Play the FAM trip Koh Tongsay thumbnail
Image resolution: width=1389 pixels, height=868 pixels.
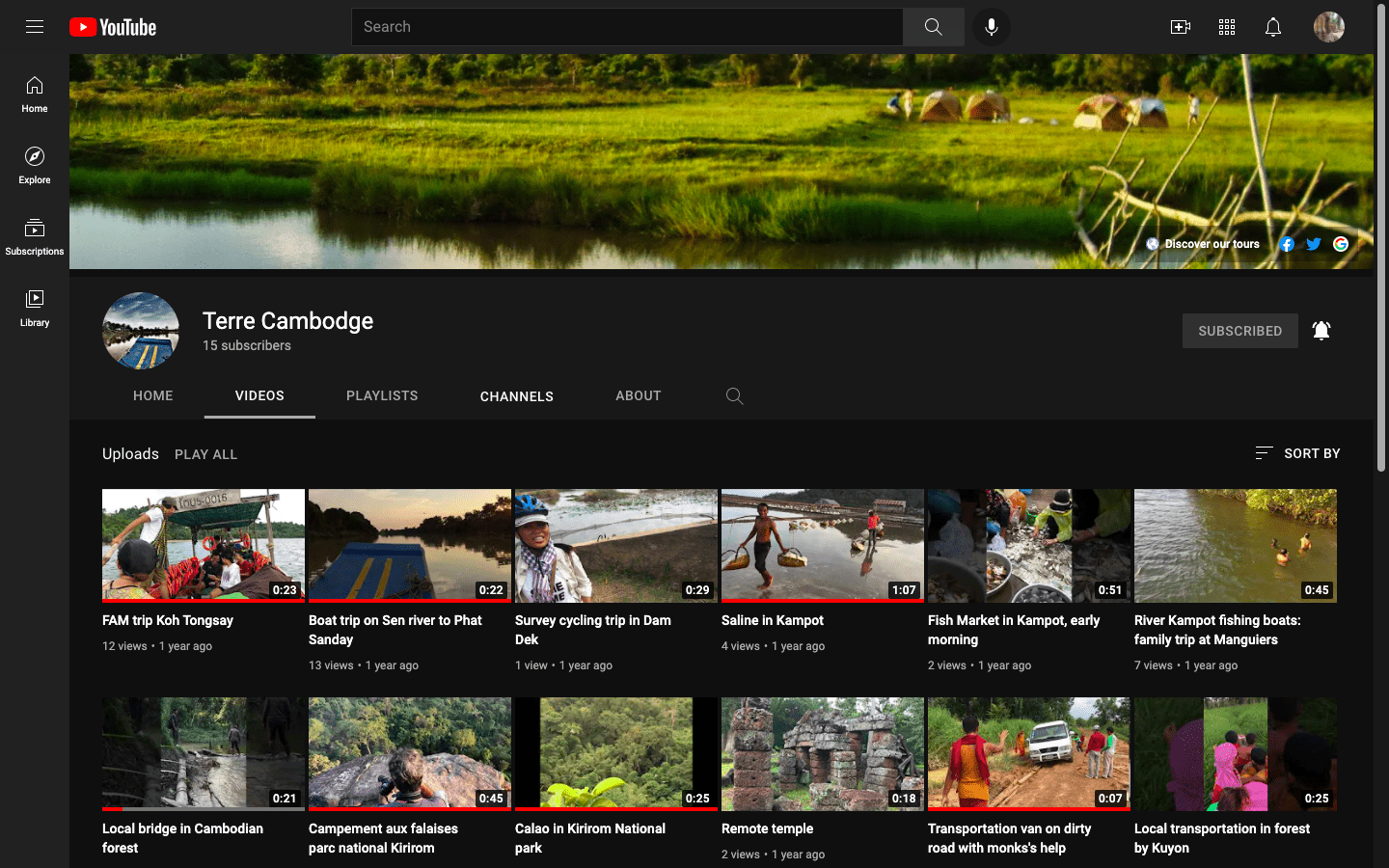(x=204, y=546)
